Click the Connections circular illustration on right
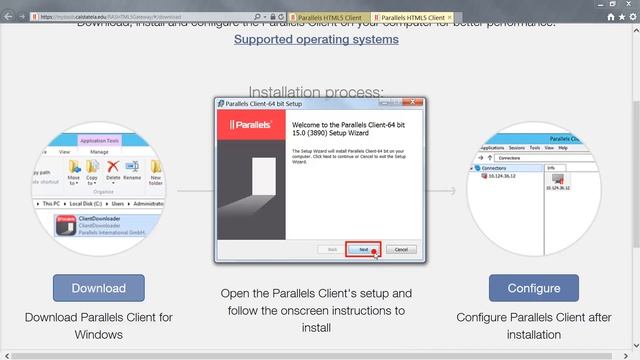 pyautogui.click(x=534, y=189)
